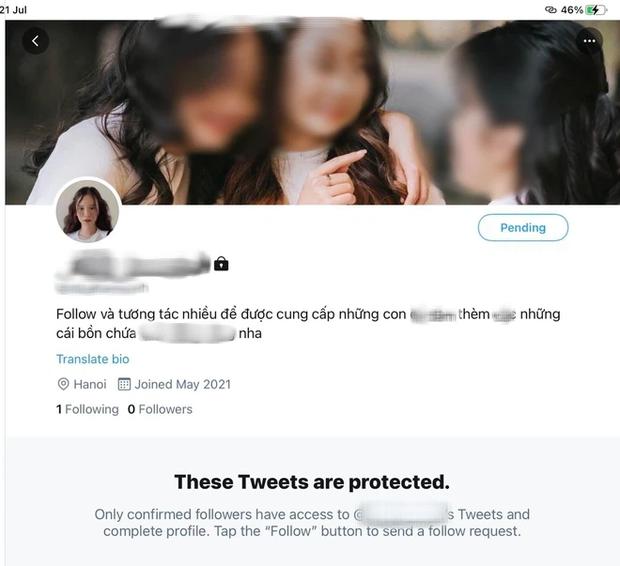Click the Translate bio link
The image size is (620, 566).
pyautogui.click(x=93, y=359)
